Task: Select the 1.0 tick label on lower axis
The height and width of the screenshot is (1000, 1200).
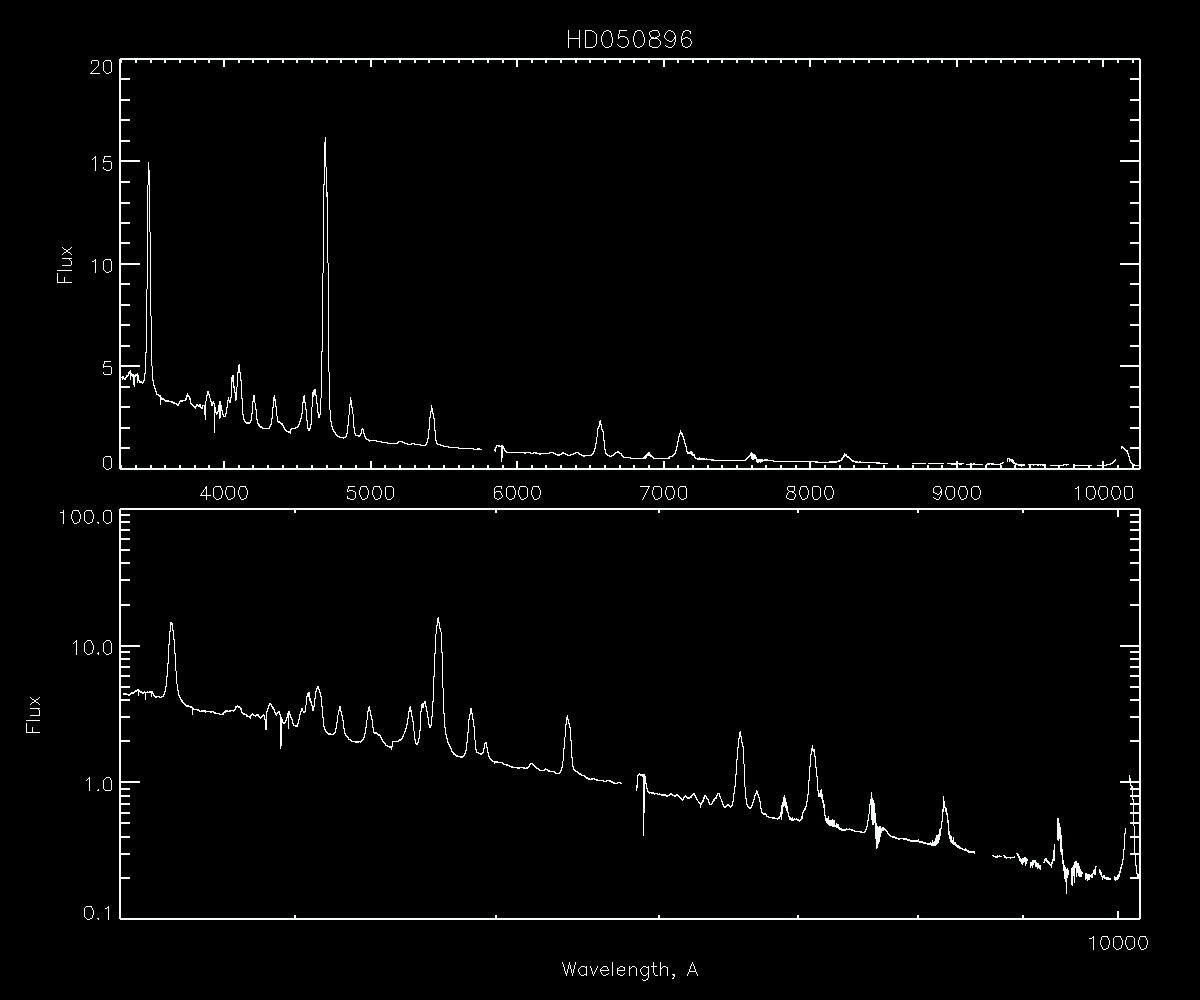Action: coord(100,783)
